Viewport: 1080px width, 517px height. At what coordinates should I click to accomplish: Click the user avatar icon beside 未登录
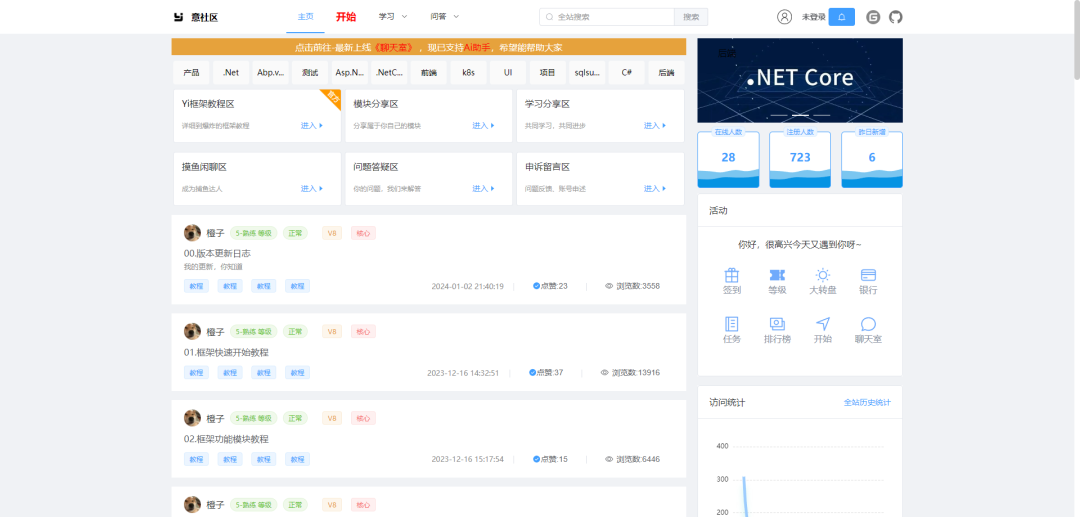(x=784, y=17)
